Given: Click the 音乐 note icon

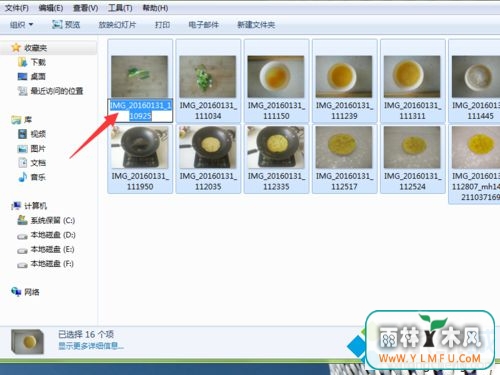Looking at the screenshot, I should 22,177.
